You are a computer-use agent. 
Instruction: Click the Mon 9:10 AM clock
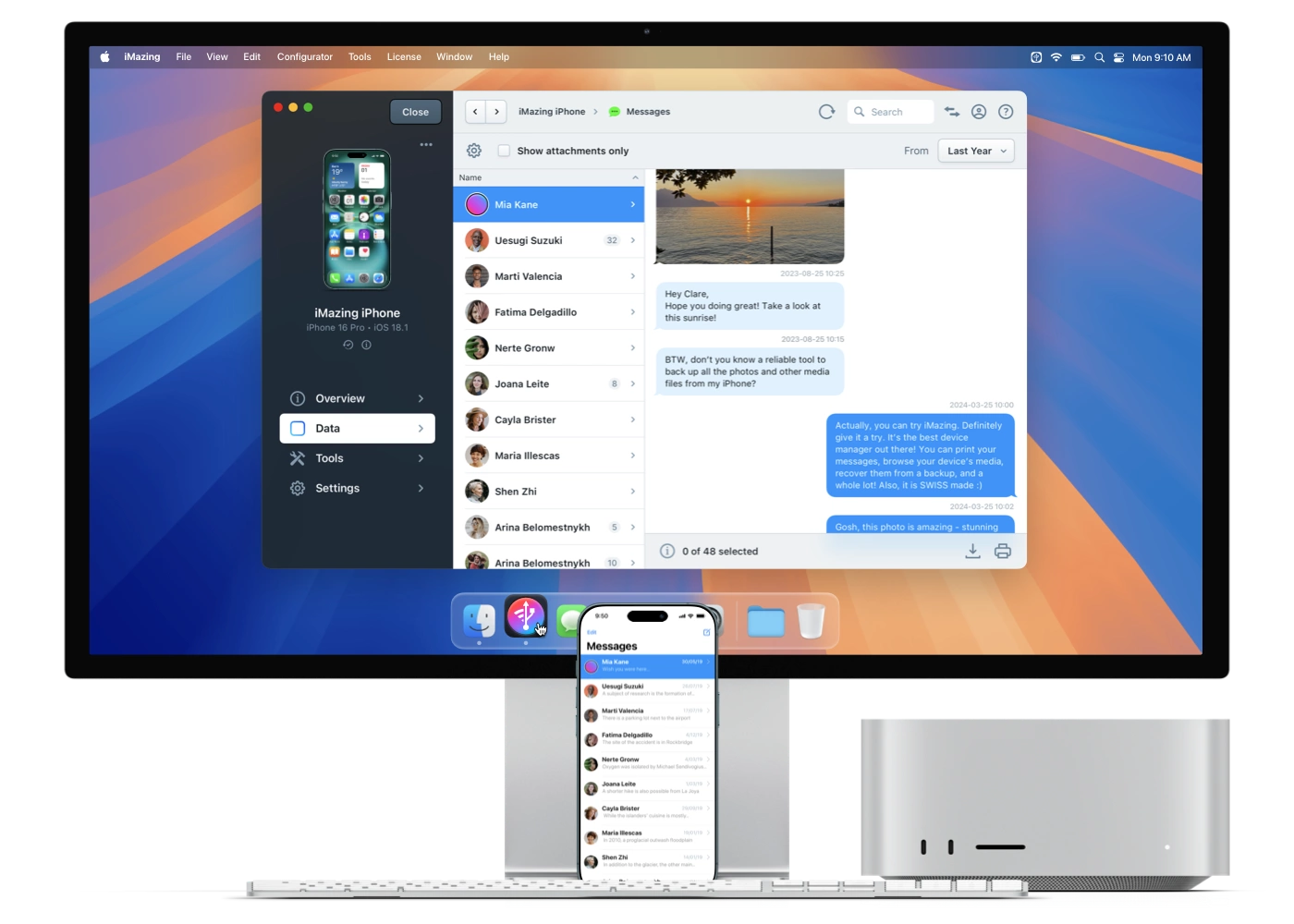point(1161,57)
